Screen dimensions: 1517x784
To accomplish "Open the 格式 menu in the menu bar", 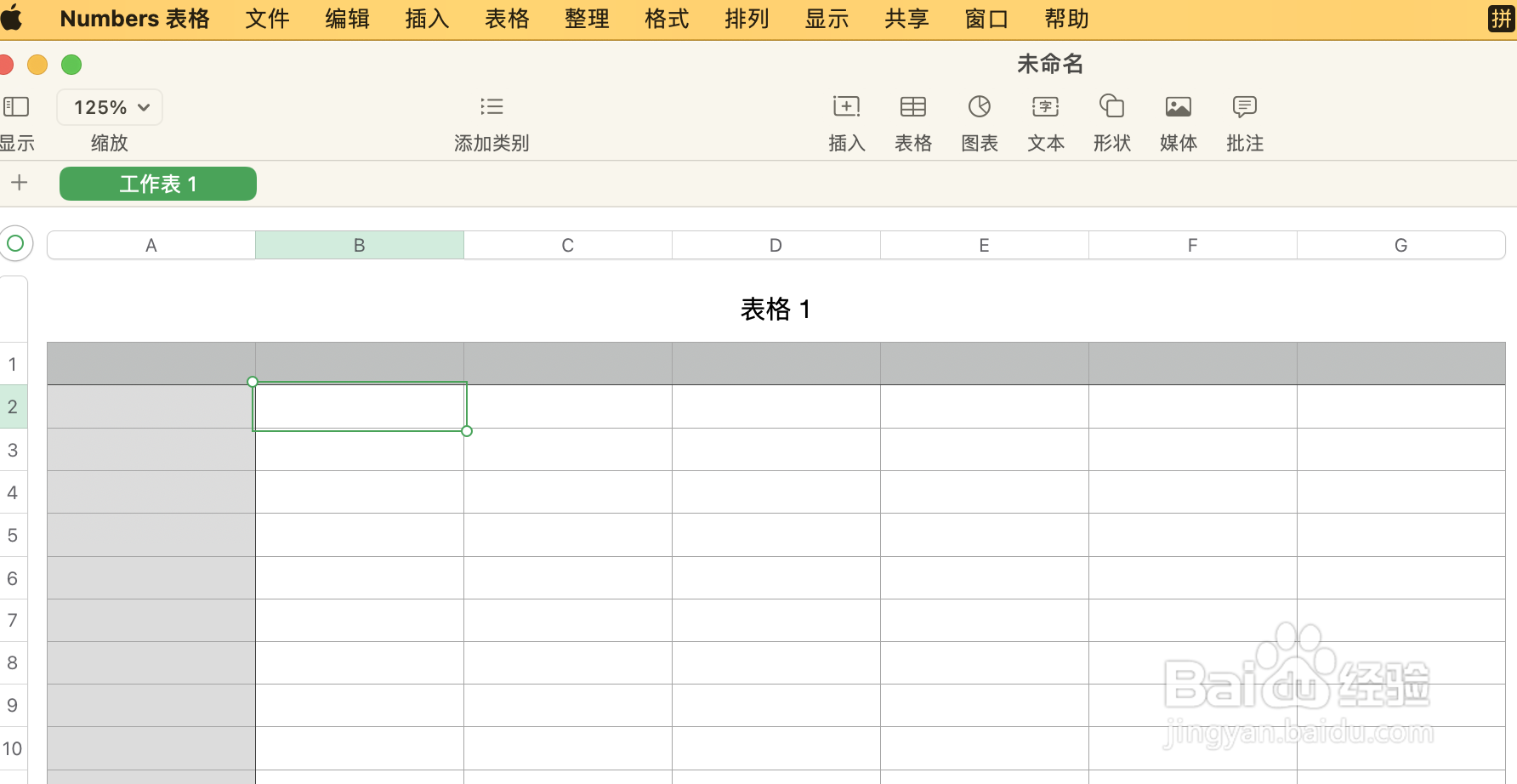I will click(x=667, y=18).
